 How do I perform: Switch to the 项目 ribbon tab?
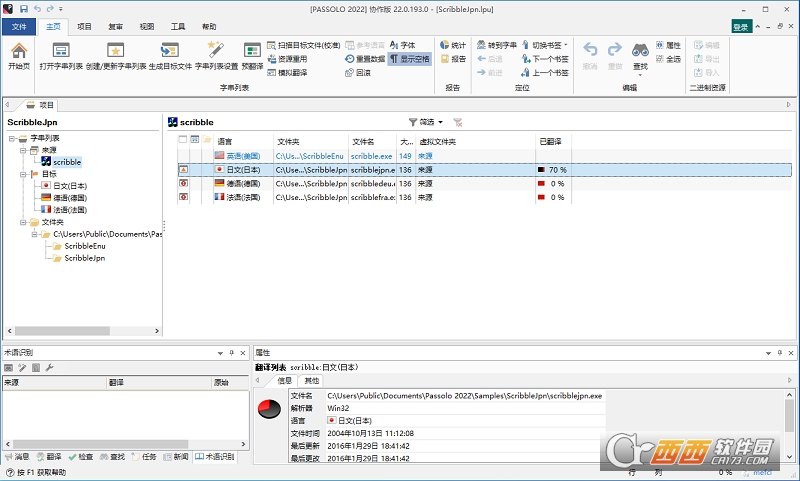84,27
